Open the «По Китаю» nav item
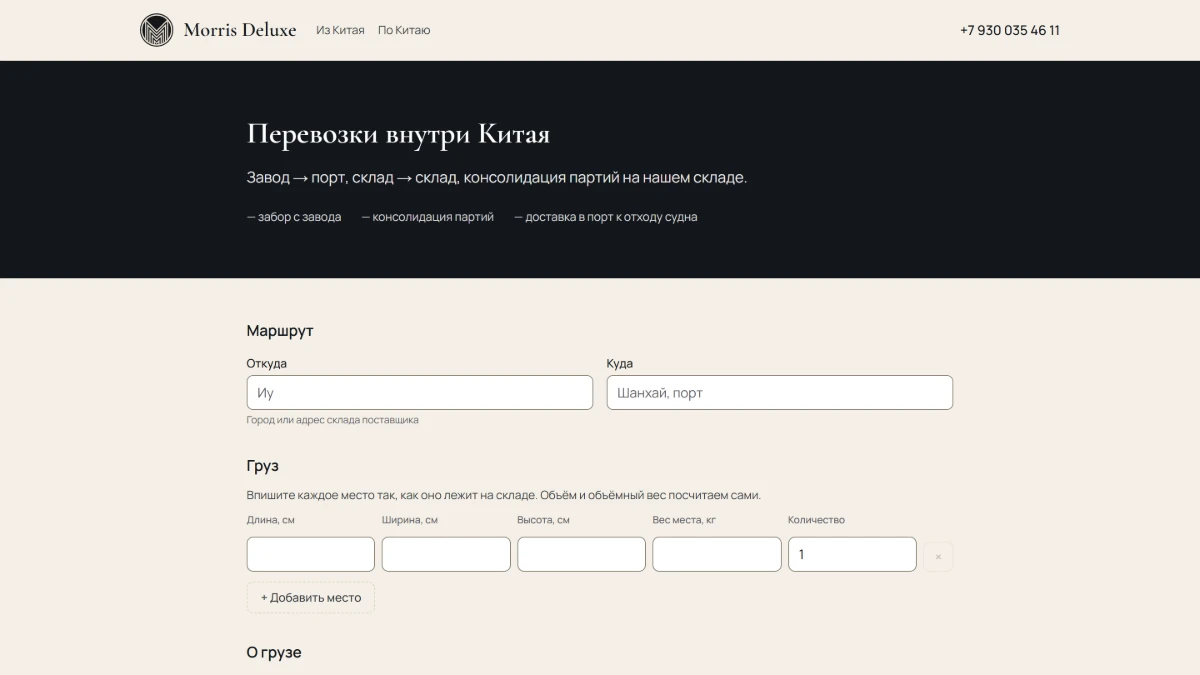 [404, 30]
